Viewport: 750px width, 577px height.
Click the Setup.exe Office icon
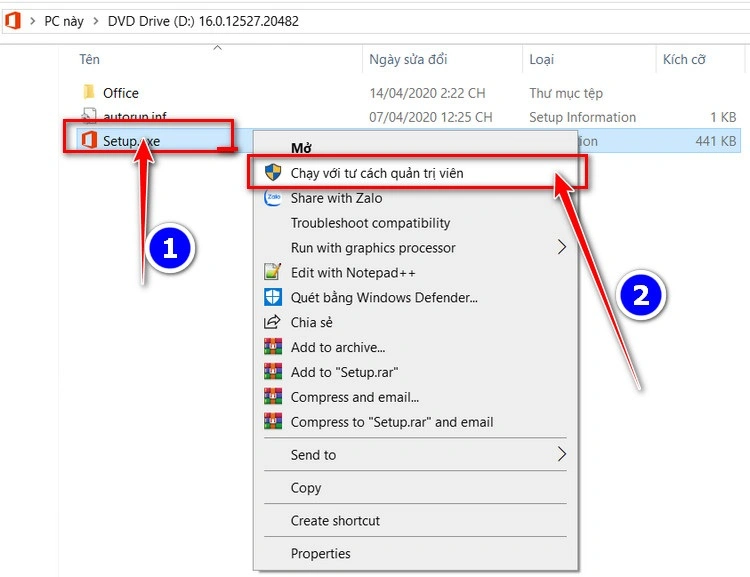point(88,141)
